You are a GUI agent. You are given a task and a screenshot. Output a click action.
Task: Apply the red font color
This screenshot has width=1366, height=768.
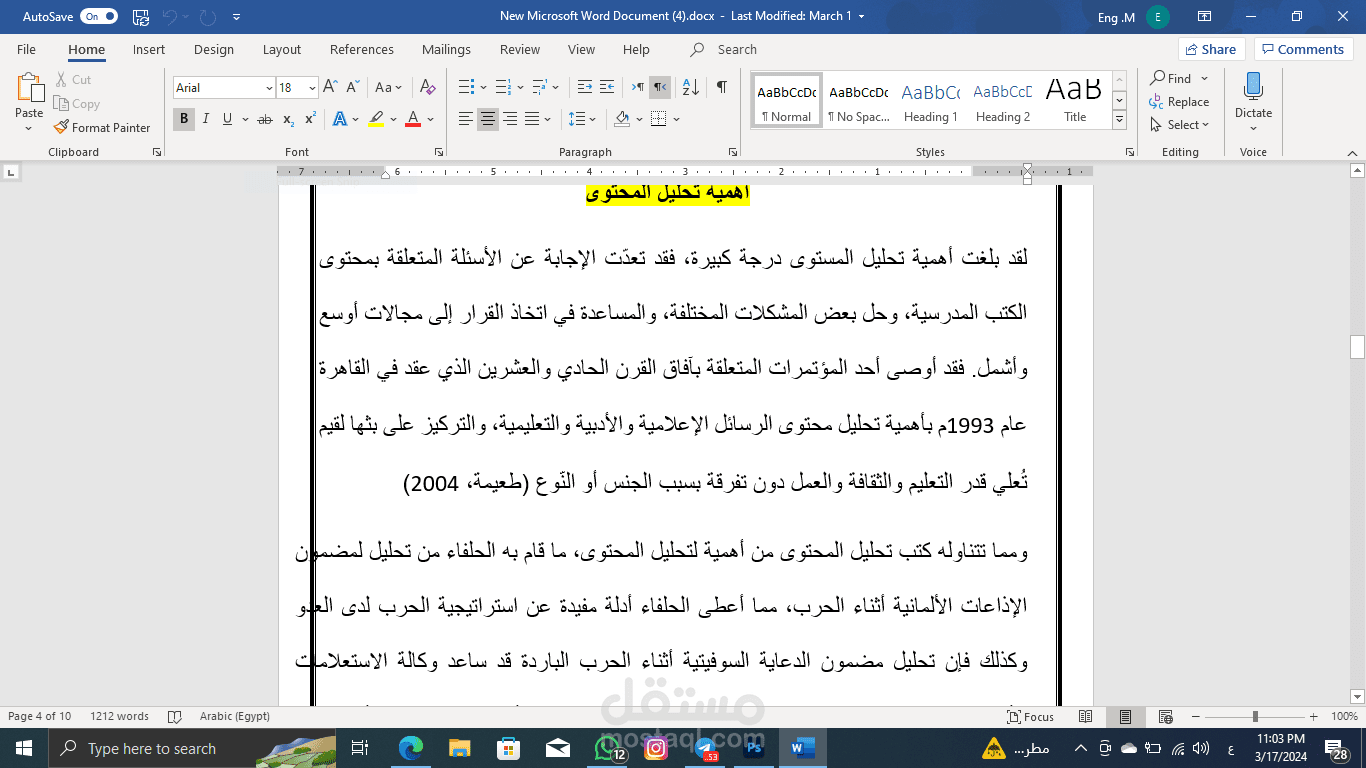pos(413,119)
